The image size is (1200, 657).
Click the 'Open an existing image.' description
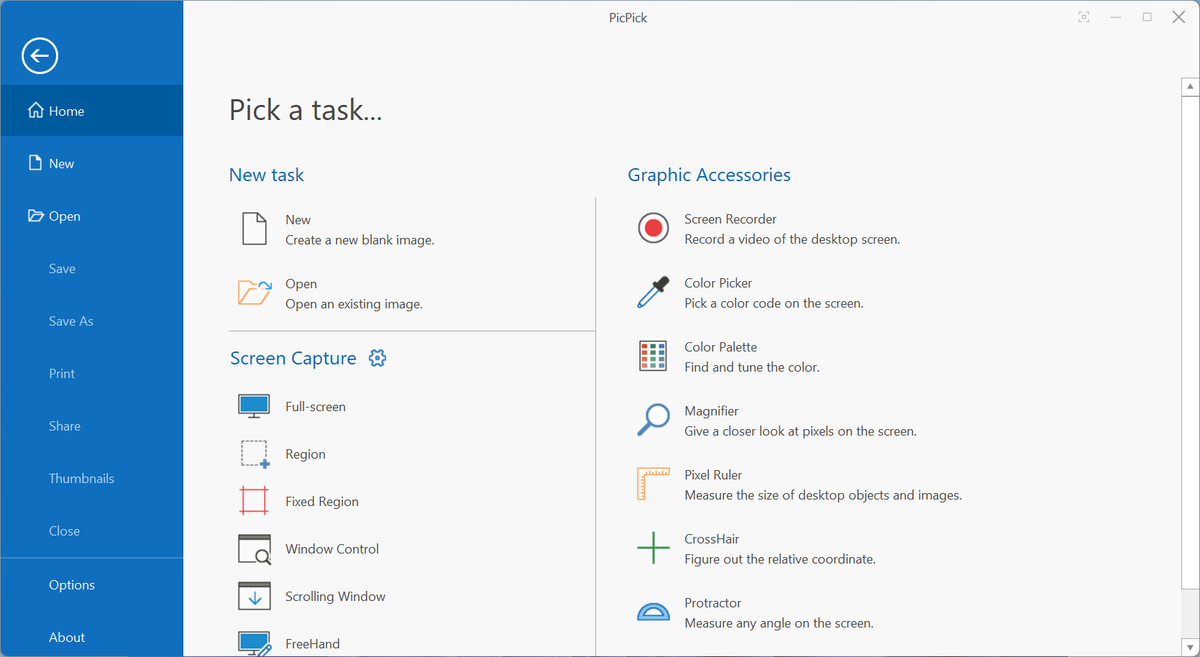coord(354,304)
